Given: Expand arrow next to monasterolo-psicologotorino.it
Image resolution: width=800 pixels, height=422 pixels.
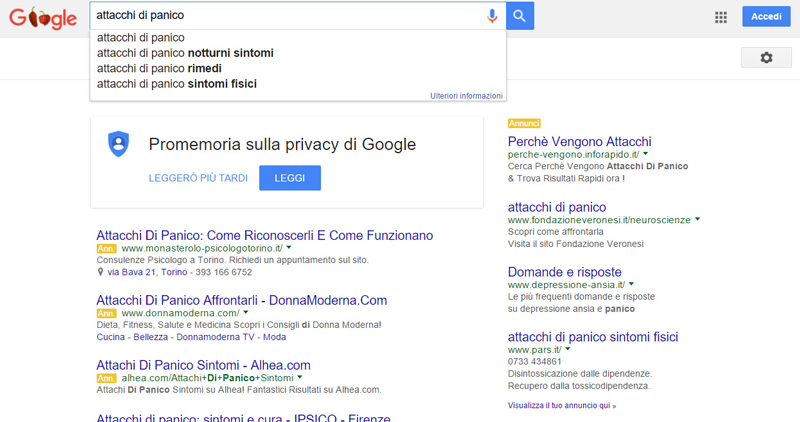Looking at the screenshot, I should click(289, 247).
